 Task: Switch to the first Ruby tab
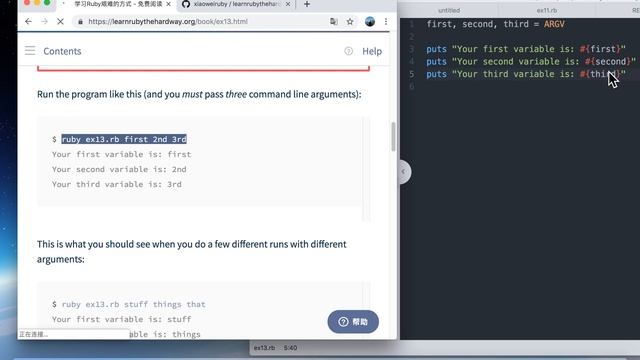pyautogui.click(x=116, y=4)
